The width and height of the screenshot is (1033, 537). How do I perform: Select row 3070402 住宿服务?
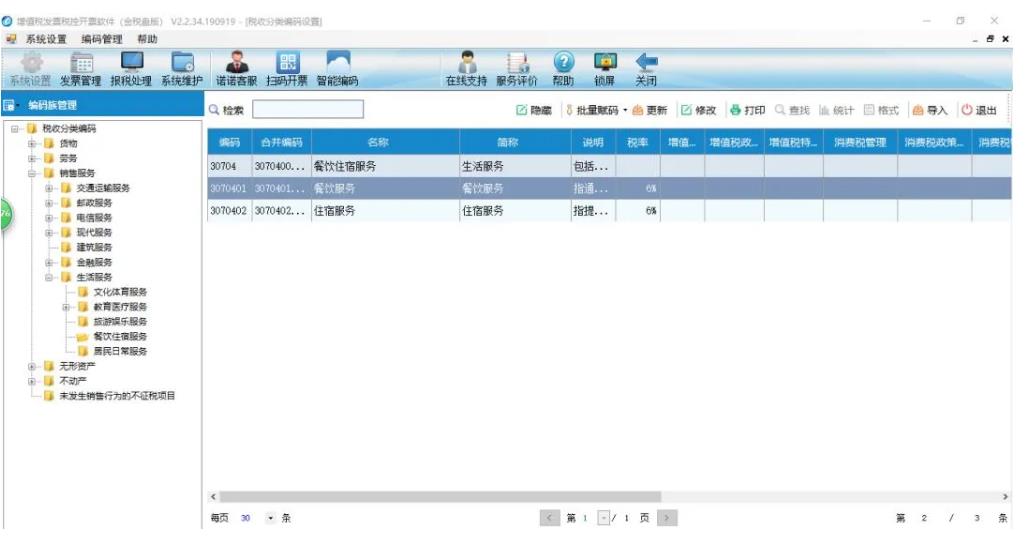coord(609,211)
